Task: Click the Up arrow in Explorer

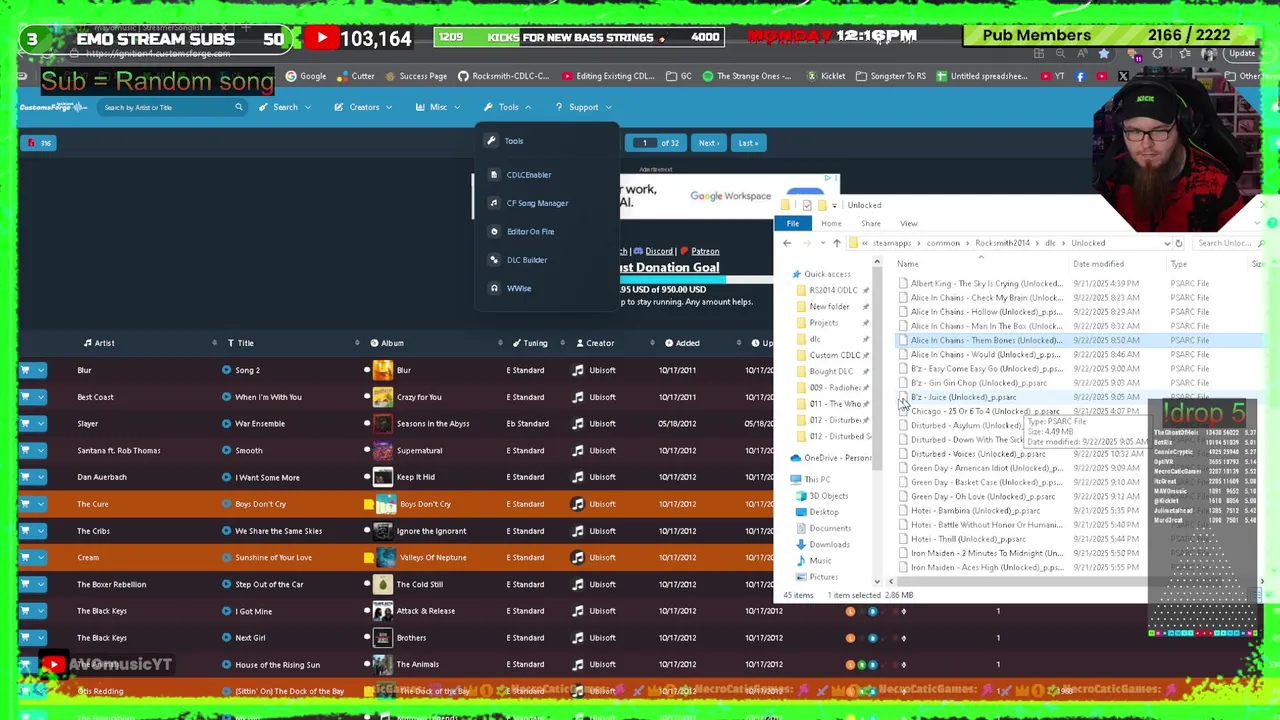Action: pos(837,243)
